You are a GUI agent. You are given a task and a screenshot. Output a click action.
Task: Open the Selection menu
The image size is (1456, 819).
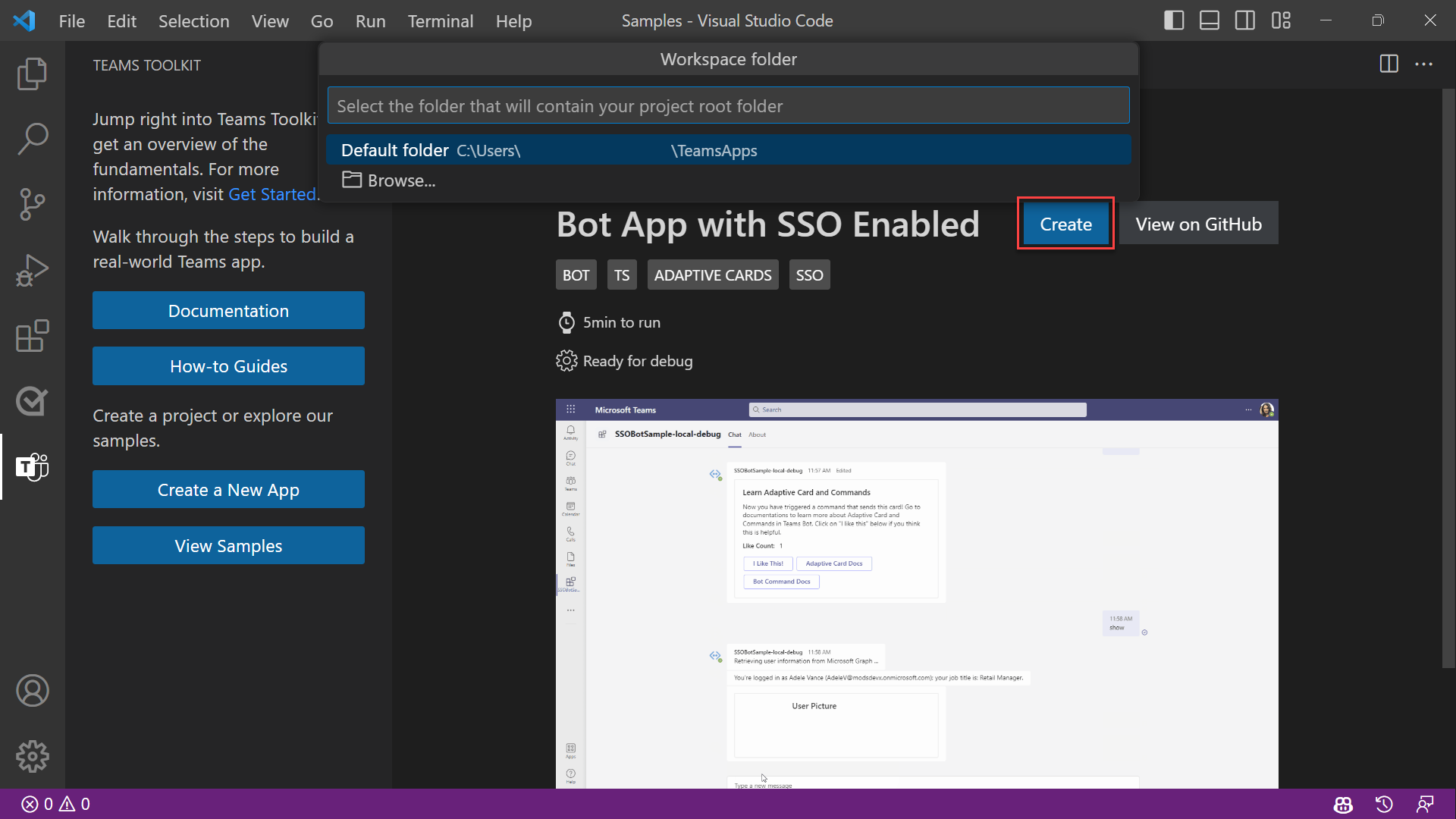tap(193, 21)
